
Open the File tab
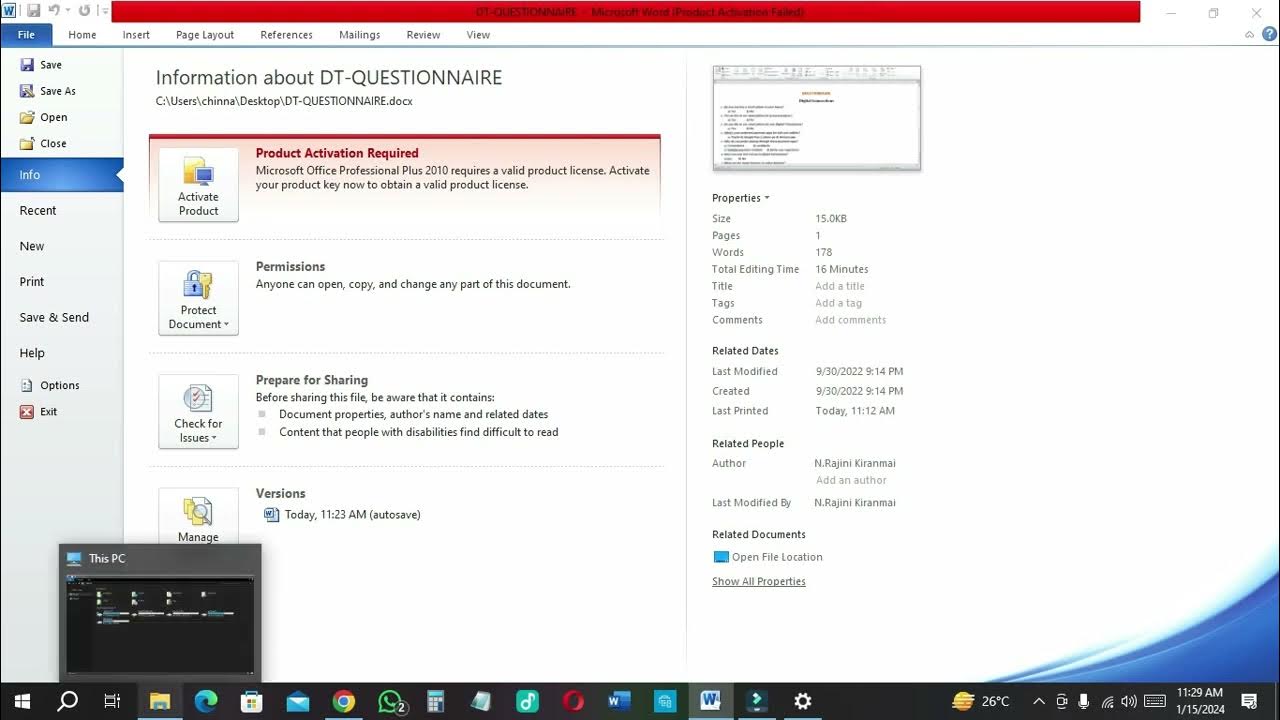26,34
